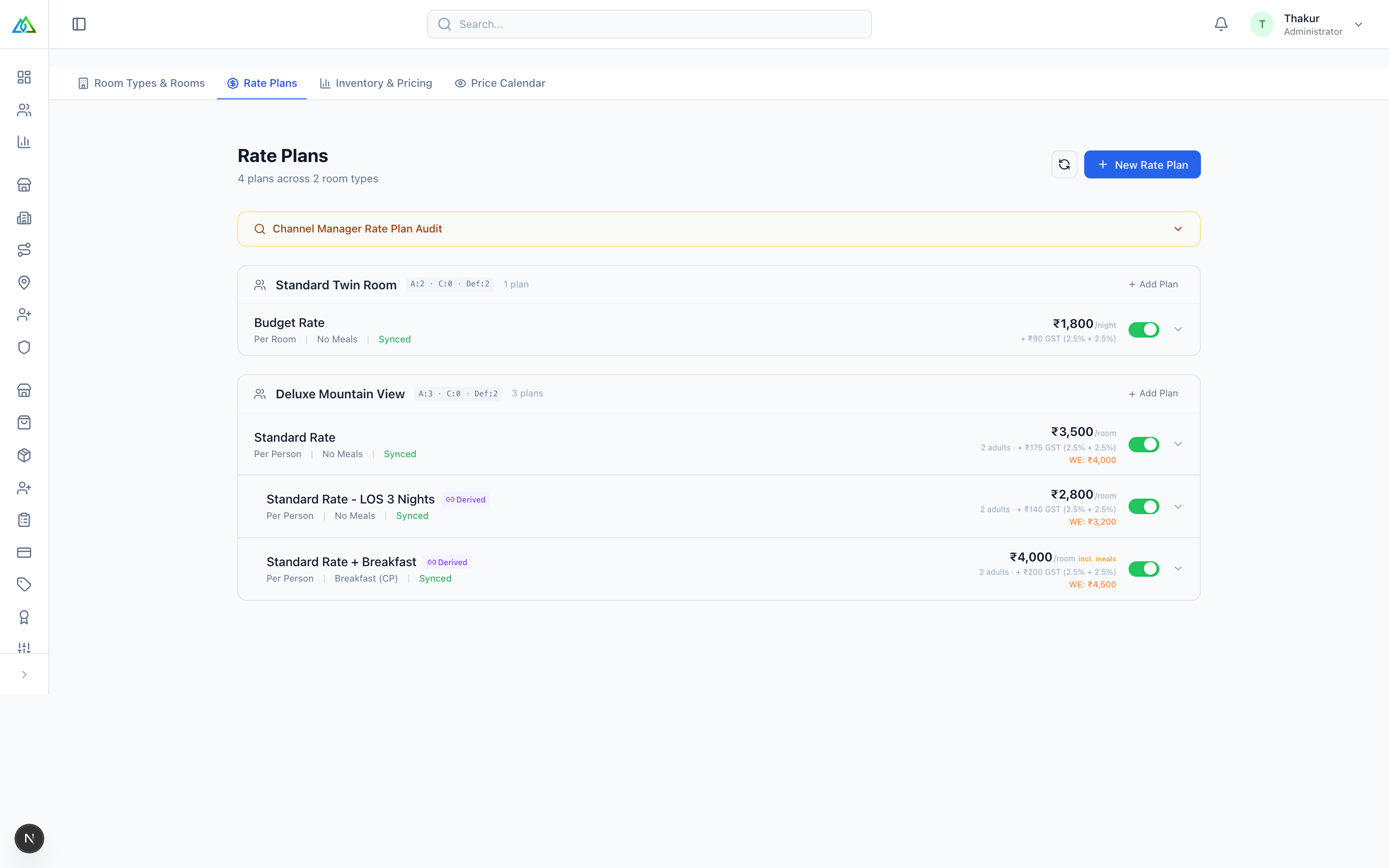Toggle the sidebar panel icon
1389x868 pixels.
[79, 24]
